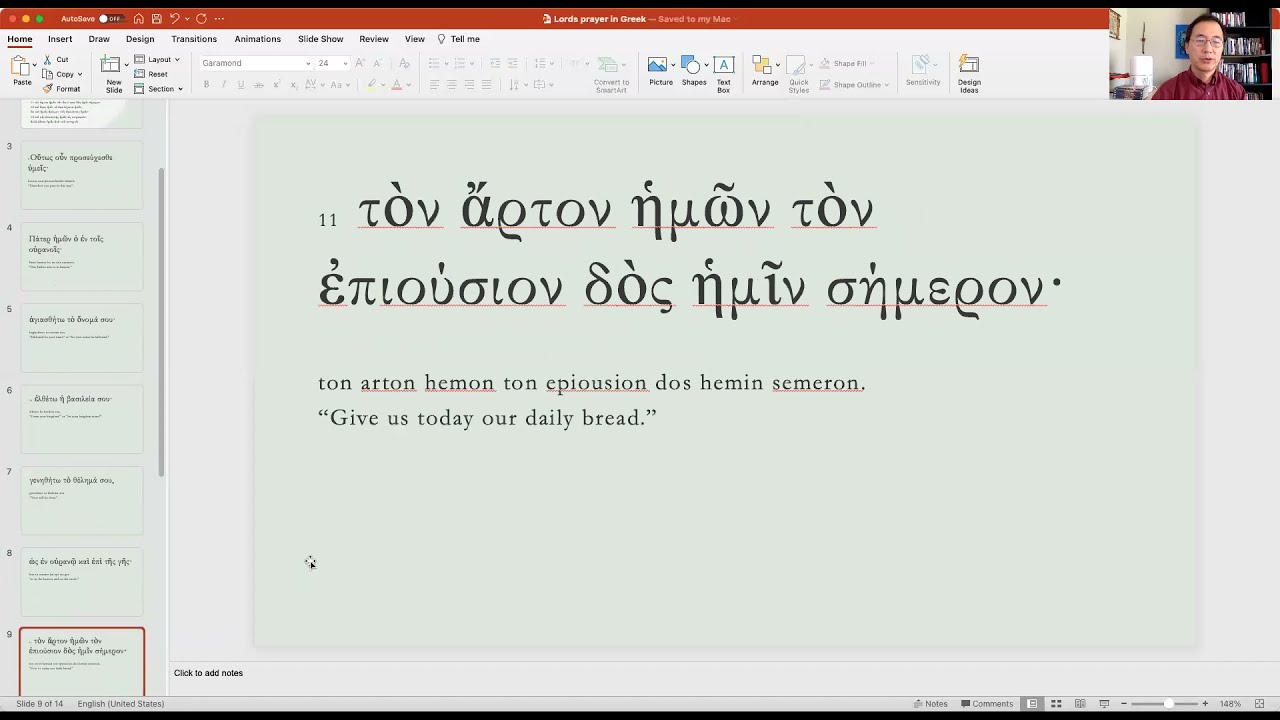
Task: Convert text to SmartArt
Action: coord(611,75)
